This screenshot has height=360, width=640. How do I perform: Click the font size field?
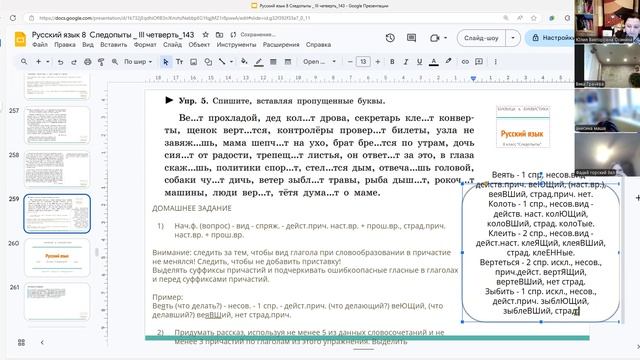tap(363, 62)
